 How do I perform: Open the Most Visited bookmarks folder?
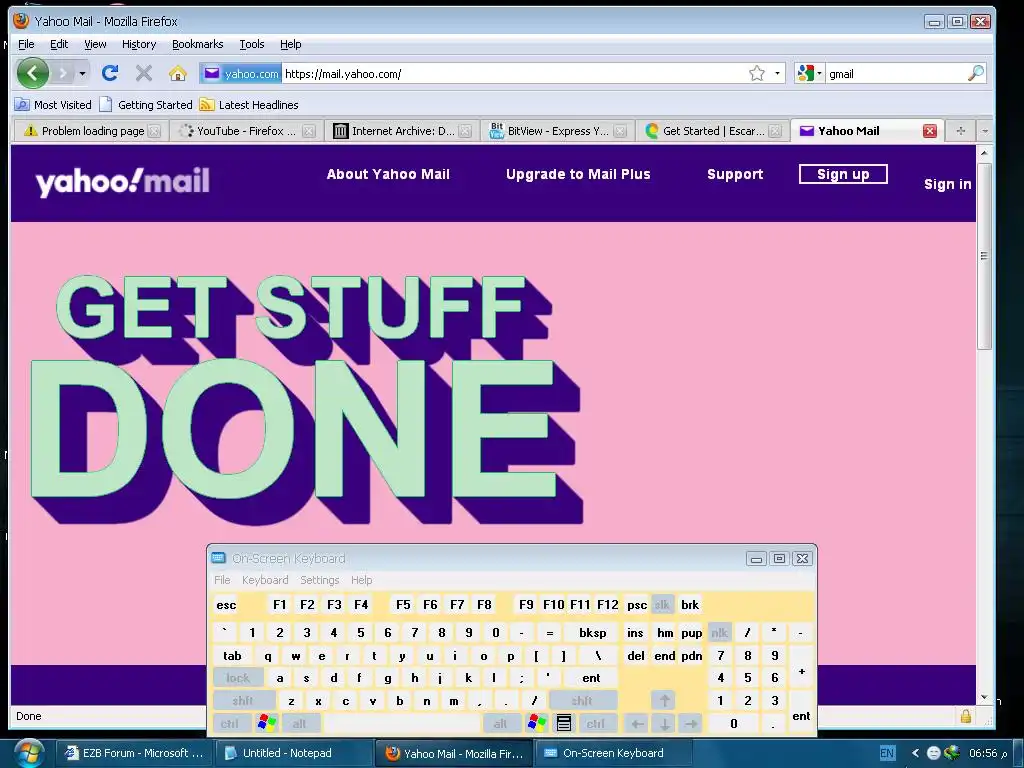coord(53,104)
